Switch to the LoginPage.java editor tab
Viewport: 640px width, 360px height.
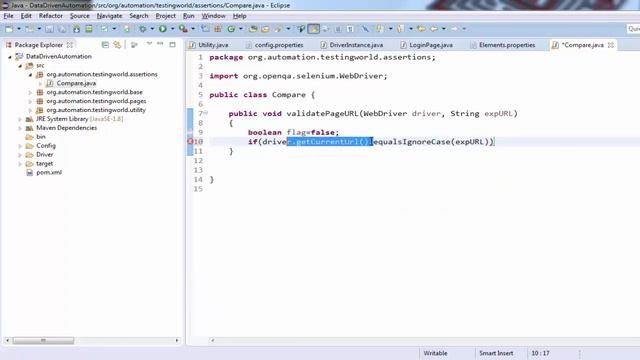click(427, 45)
